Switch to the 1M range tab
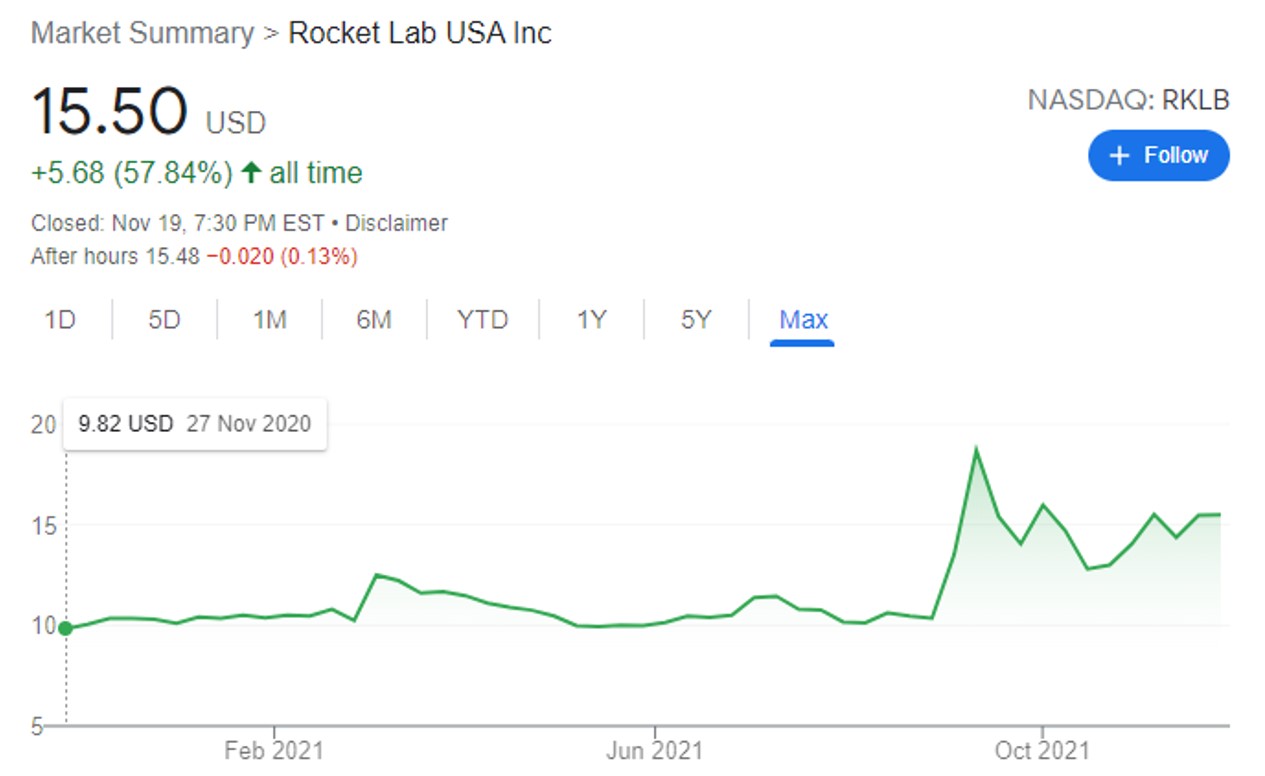Screen dimensions: 1265x776 pos(269,320)
